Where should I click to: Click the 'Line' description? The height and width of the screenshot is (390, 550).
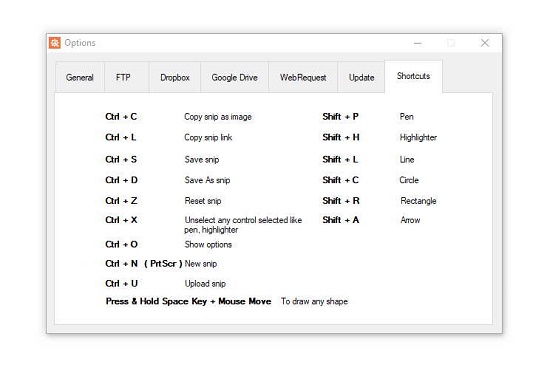coord(407,160)
